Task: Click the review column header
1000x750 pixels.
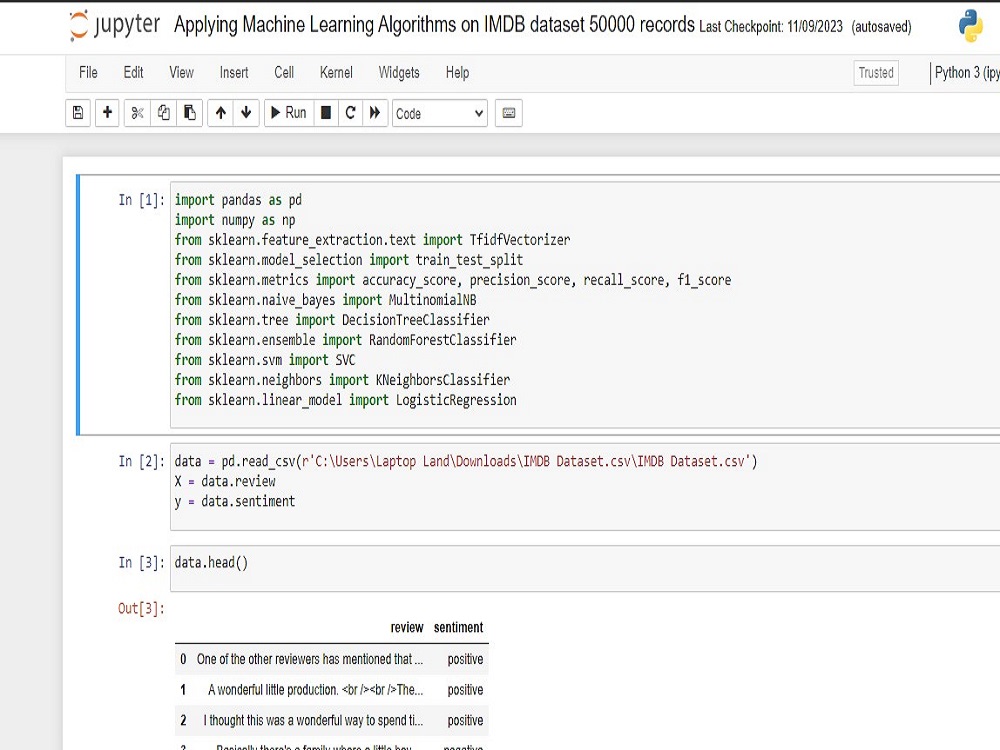Action: [x=407, y=628]
